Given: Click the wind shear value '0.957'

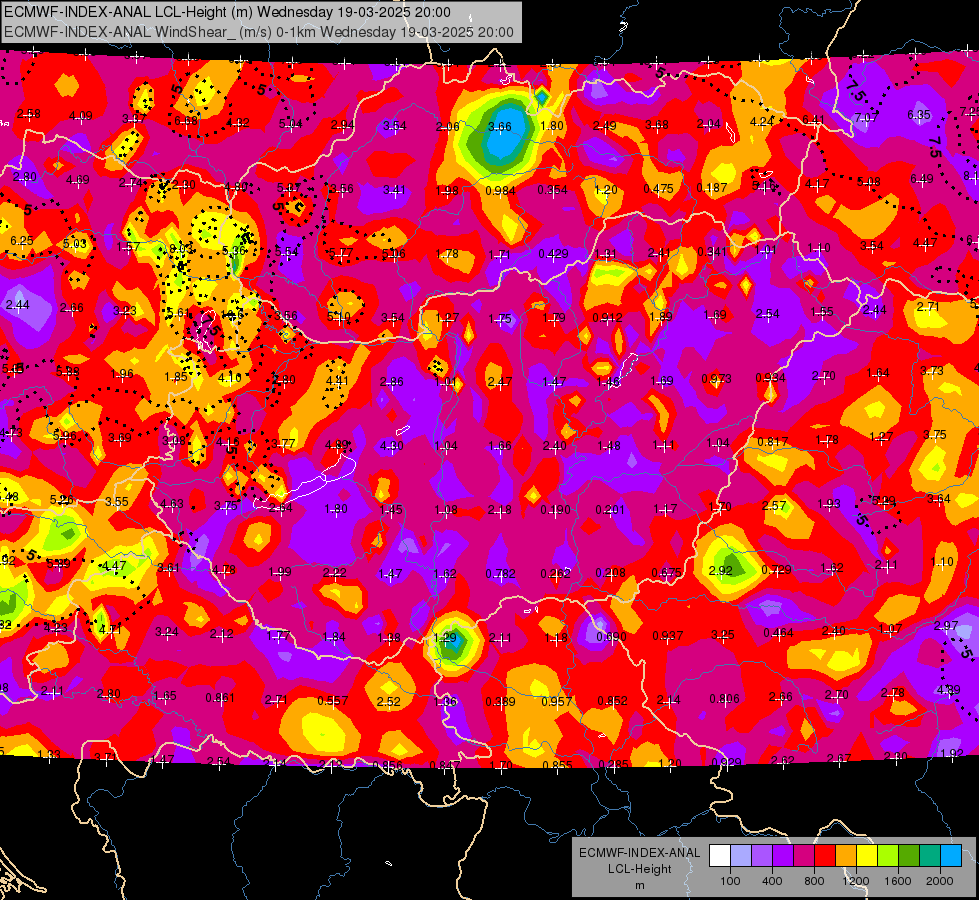Looking at the screenshot, I should point(557,702).
